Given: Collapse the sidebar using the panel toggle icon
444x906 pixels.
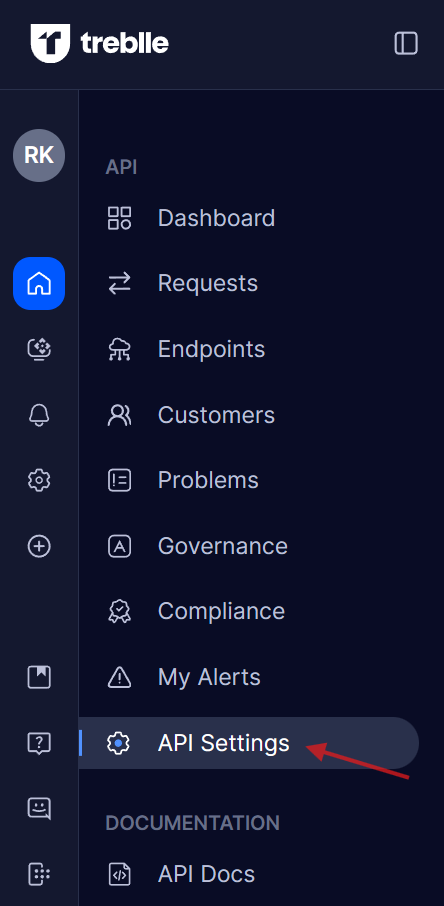Looking at the screenshot, I should click(x=406, y=43).
